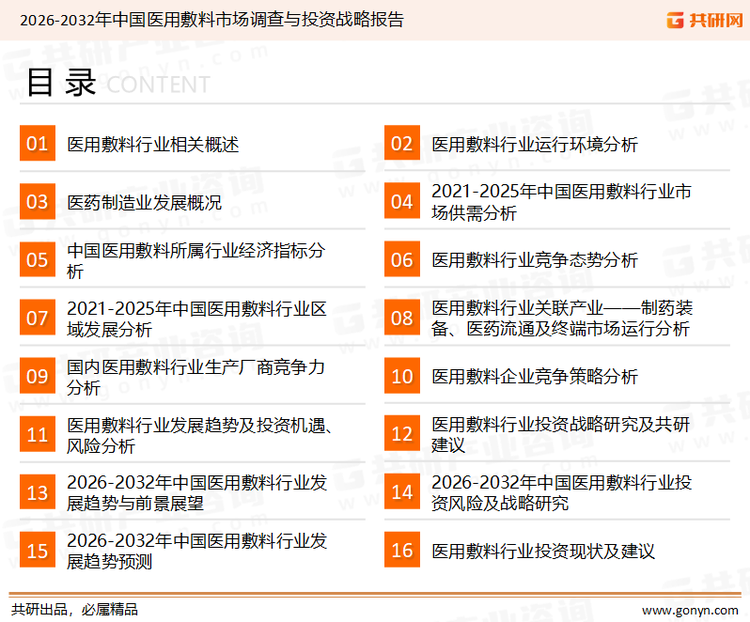Viewport: 750px width, 622px height.
Task: Open www.gonyn.com link in footer
Action: (x=690, y=610)
